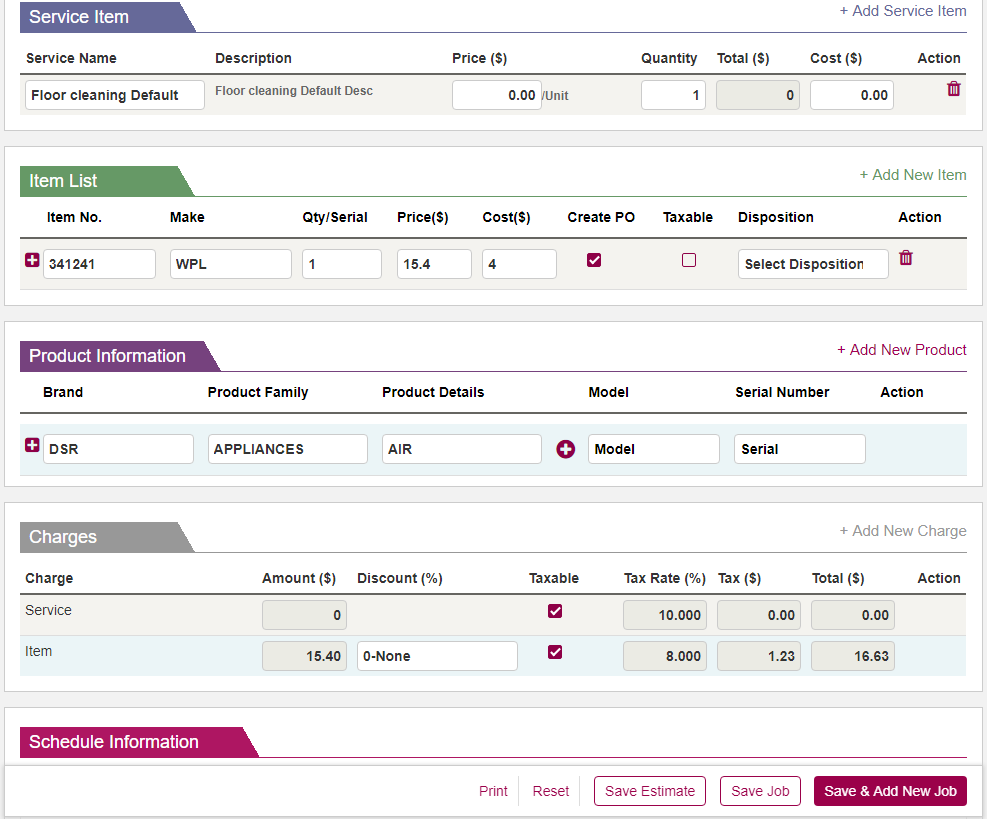Click round plus icon beside Model field

click(565, 449)
